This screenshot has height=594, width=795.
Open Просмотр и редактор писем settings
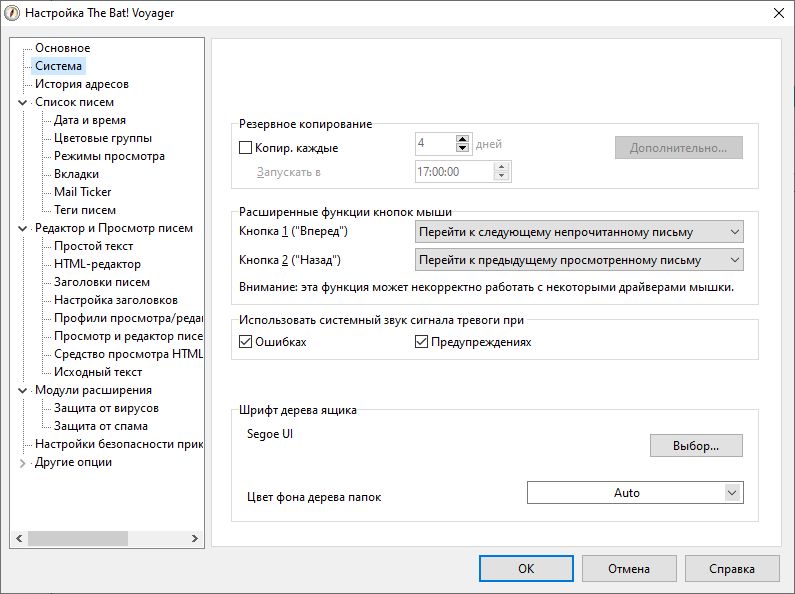coord(128,336)
